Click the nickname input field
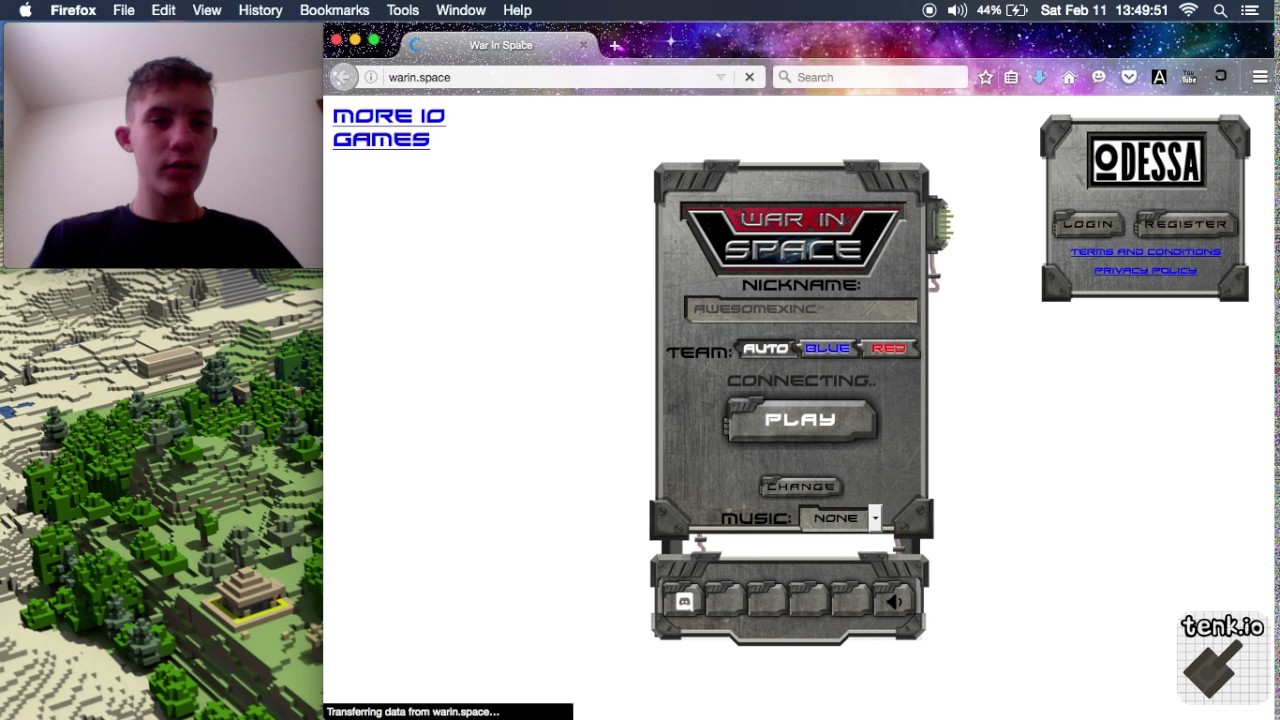This screenshot has height=720, width=1280. click(x=800, y=309)
